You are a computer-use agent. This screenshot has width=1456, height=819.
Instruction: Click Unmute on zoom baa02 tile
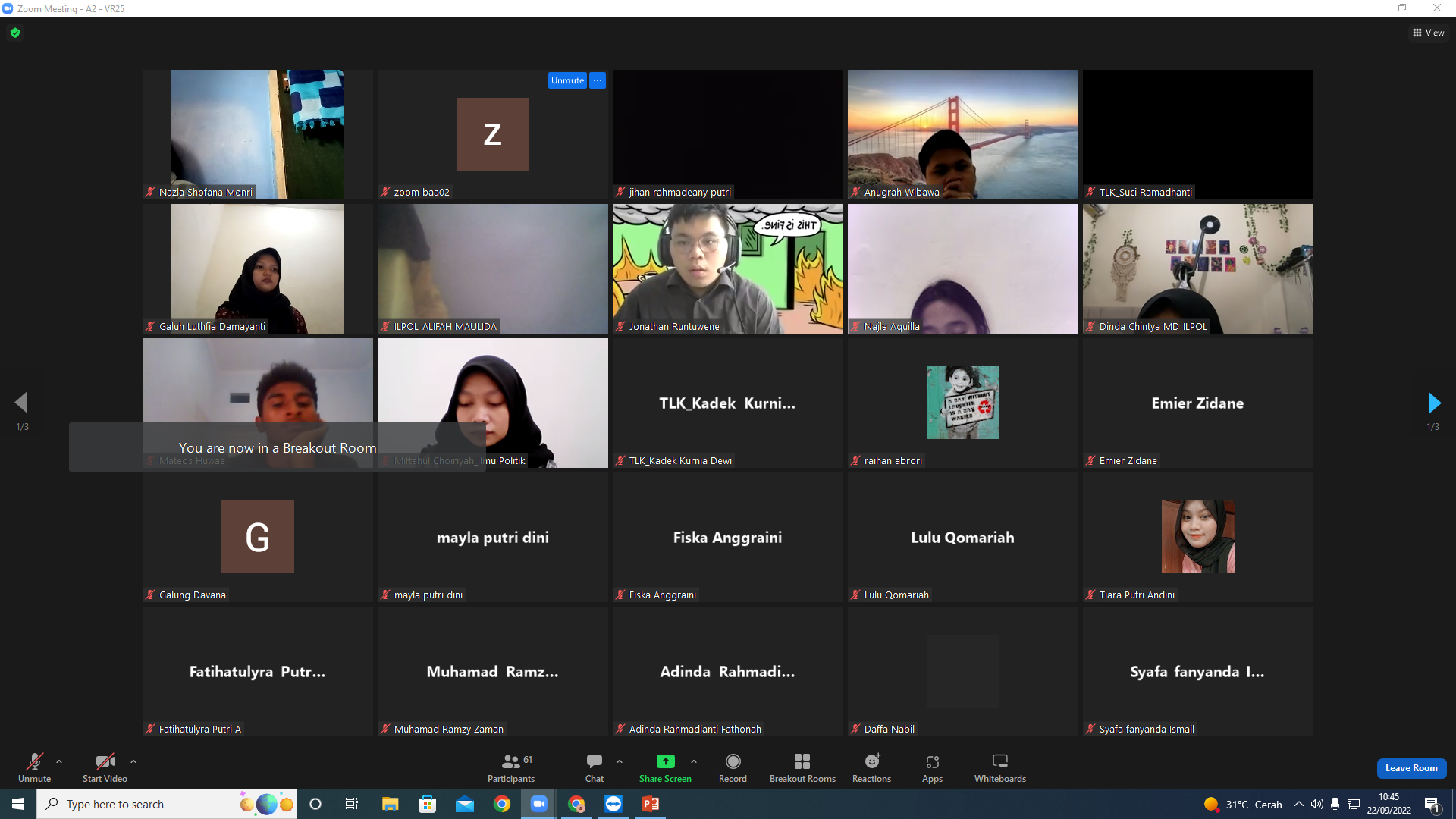(567, 80)
